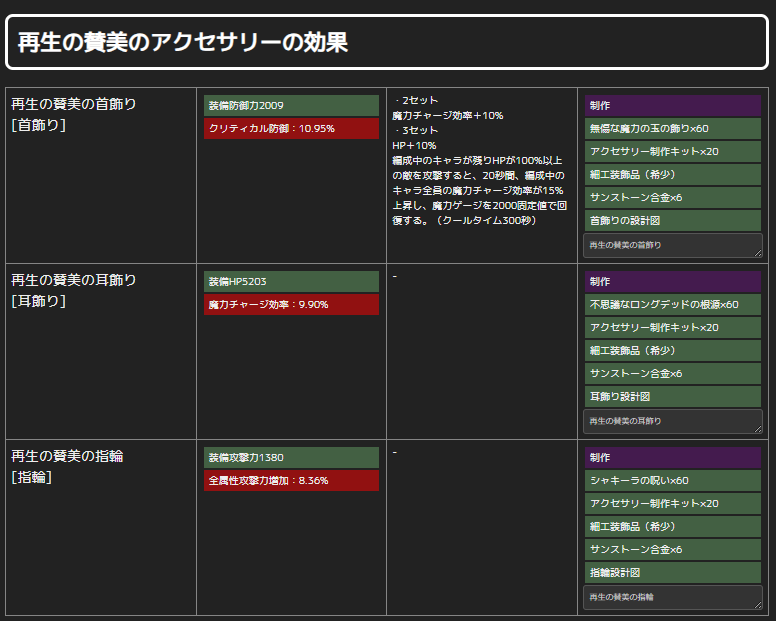Image resolution: width=776 pixels, height=621 pixels.
Task: Click the red stat クリティカル防御：10.95%
Action: pyautogui.click(x=291, y=129)
